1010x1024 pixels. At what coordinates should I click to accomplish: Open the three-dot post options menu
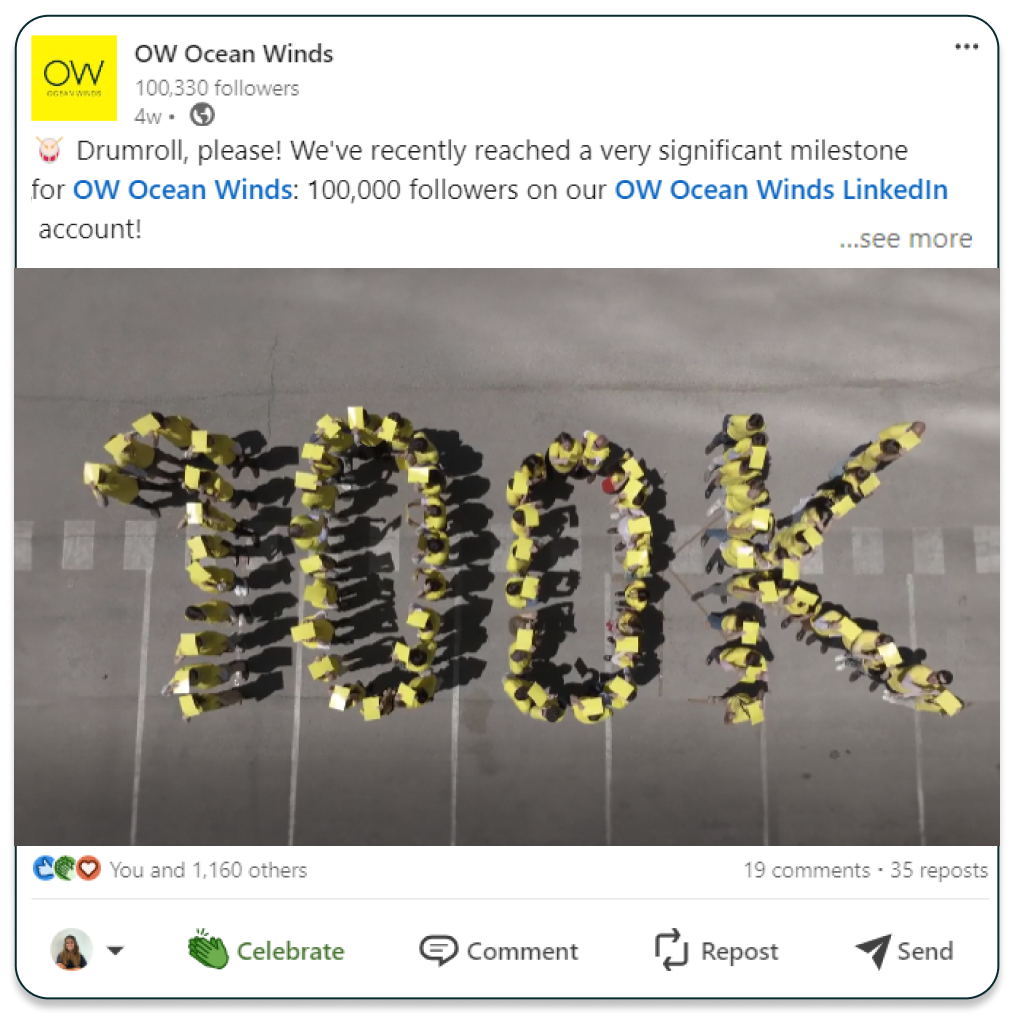tap(966, 46)
